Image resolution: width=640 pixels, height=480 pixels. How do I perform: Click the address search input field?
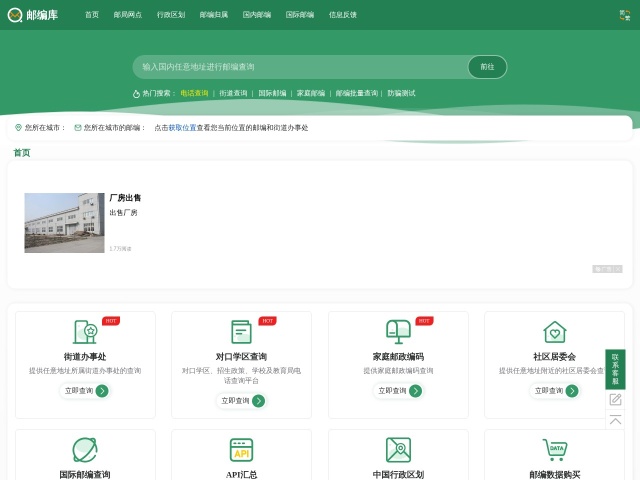point(300,67)
